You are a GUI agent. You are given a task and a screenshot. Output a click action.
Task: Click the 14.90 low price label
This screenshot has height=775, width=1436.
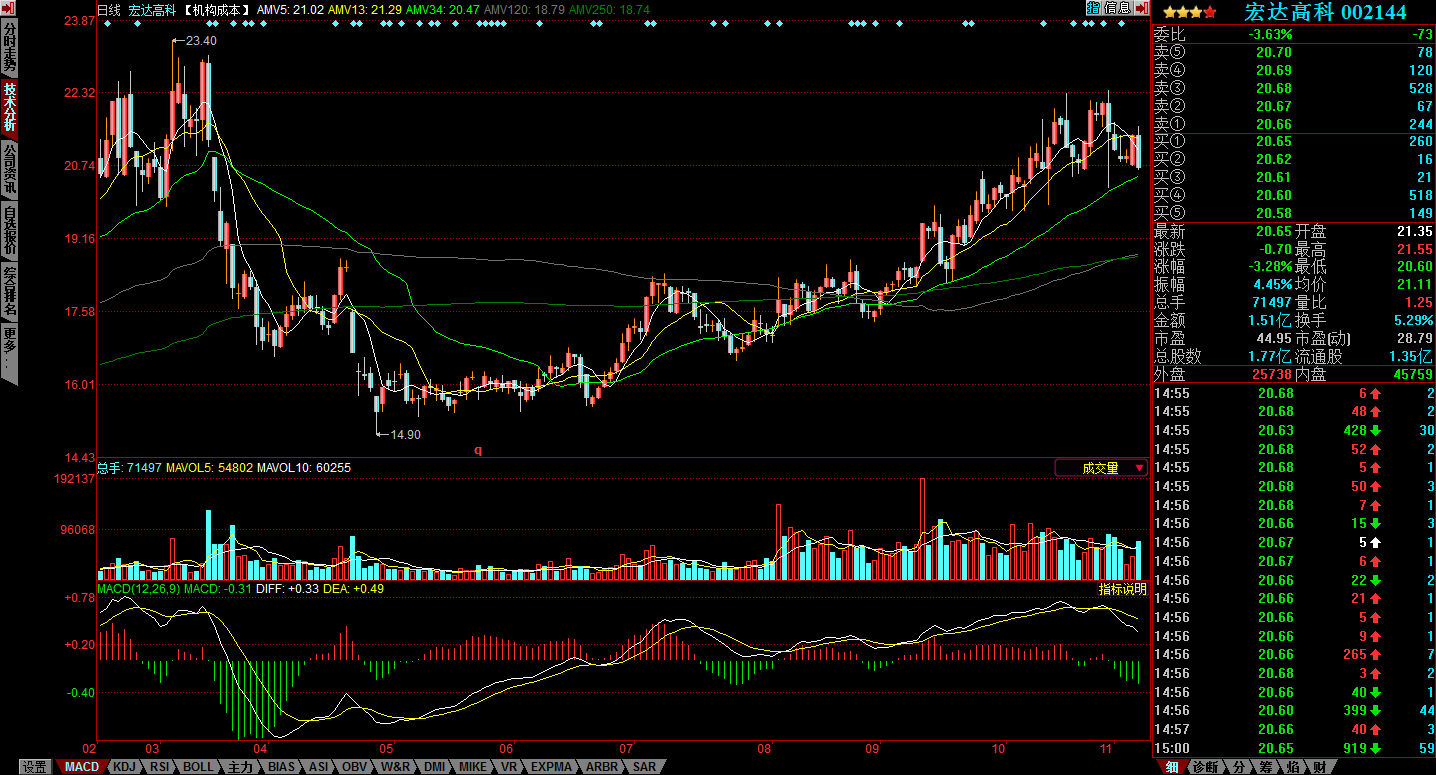click(405, 435)
